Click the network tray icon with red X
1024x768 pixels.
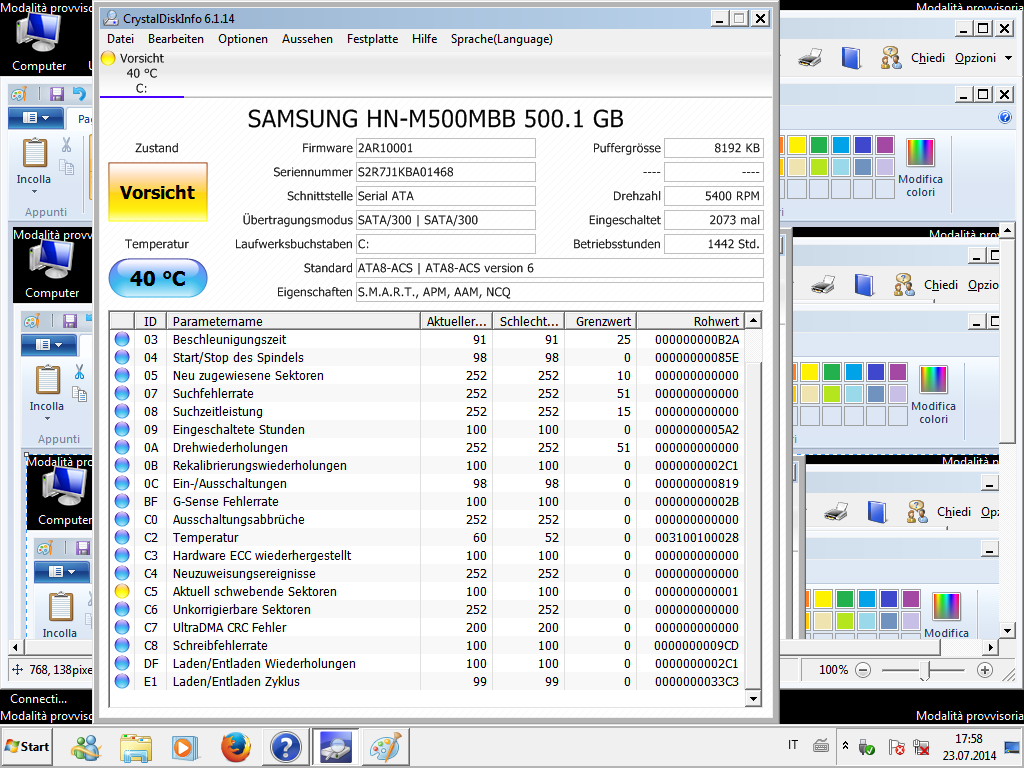point(922,746)
